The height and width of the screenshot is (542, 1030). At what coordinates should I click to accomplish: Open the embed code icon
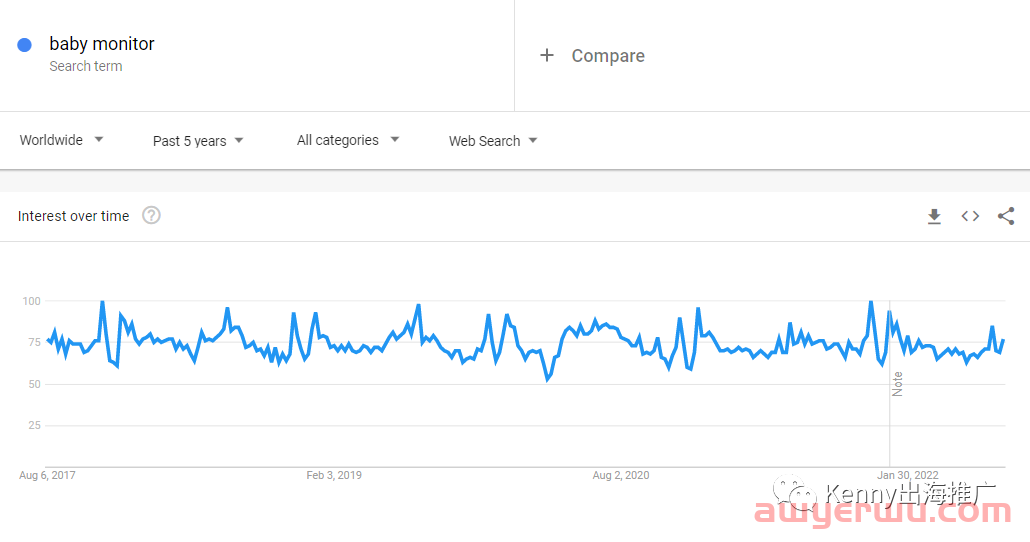point(970,216)
